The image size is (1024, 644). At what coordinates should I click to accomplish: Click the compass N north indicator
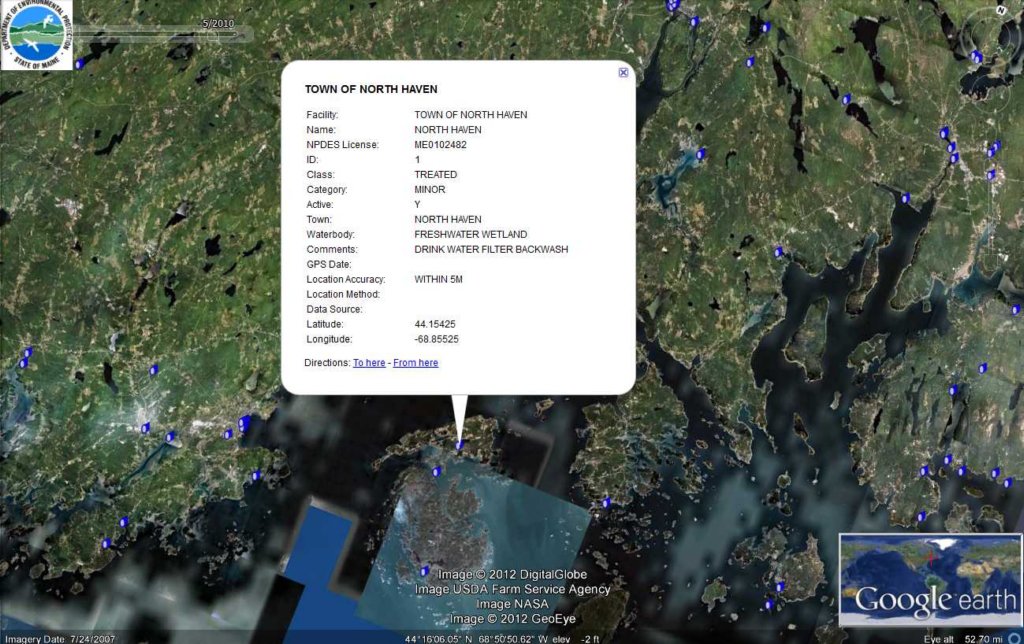pyautogui.click(x=1000, y=10)
